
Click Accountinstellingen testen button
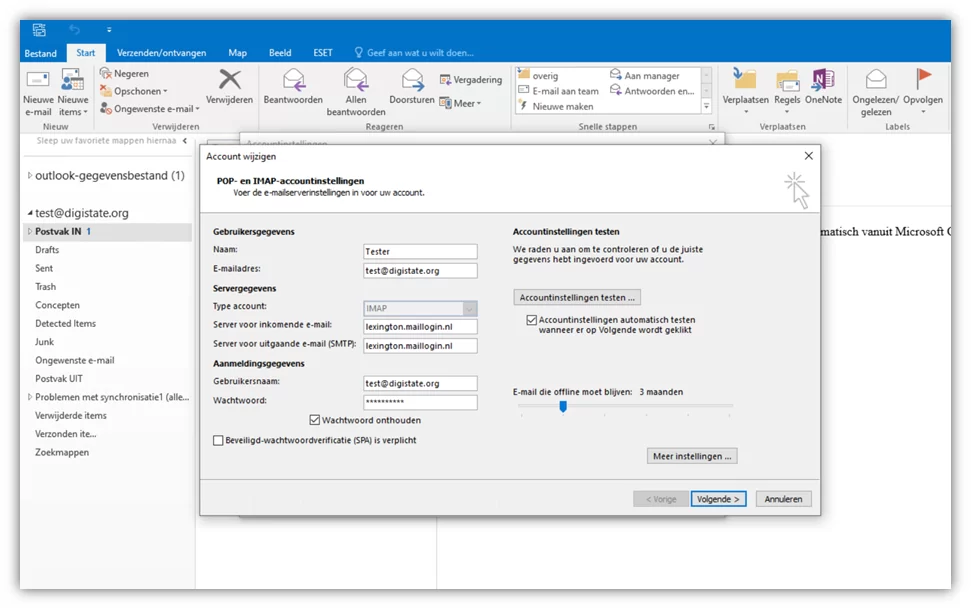pyautogui.click(x=577, y=297)
